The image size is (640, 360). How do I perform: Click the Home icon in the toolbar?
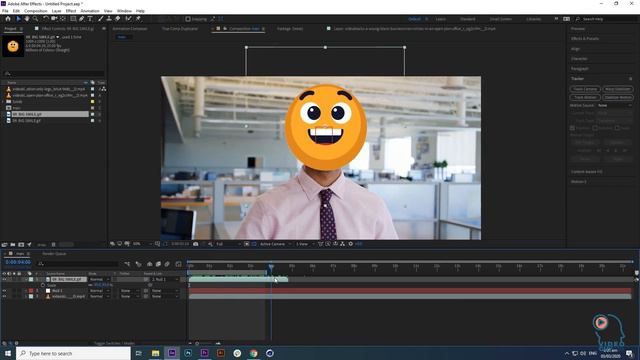click(x=8, y=19)
